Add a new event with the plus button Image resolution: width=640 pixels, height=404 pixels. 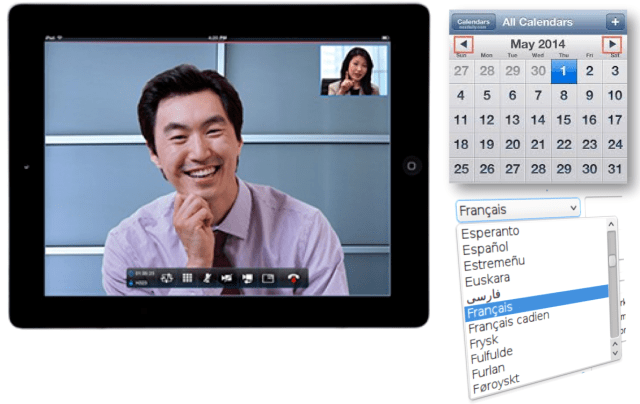click(614, 22)
